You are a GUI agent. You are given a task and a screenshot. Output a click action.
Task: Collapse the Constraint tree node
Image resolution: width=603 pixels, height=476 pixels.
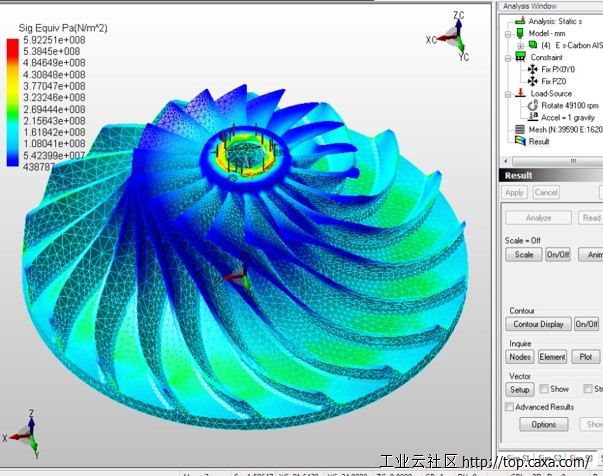click(x=508, y=58)
